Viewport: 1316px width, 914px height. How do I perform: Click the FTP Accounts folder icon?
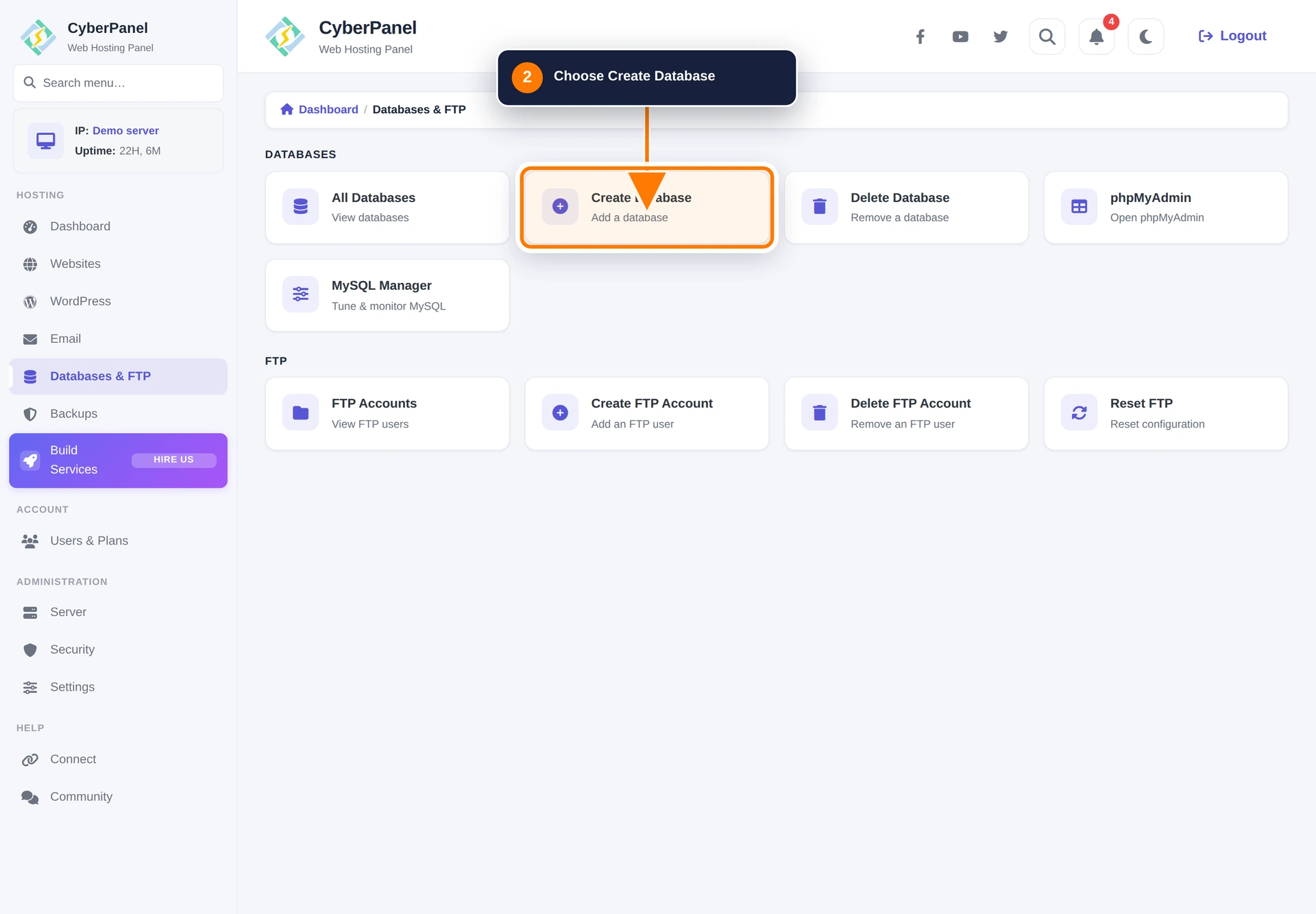coord(301,412)
